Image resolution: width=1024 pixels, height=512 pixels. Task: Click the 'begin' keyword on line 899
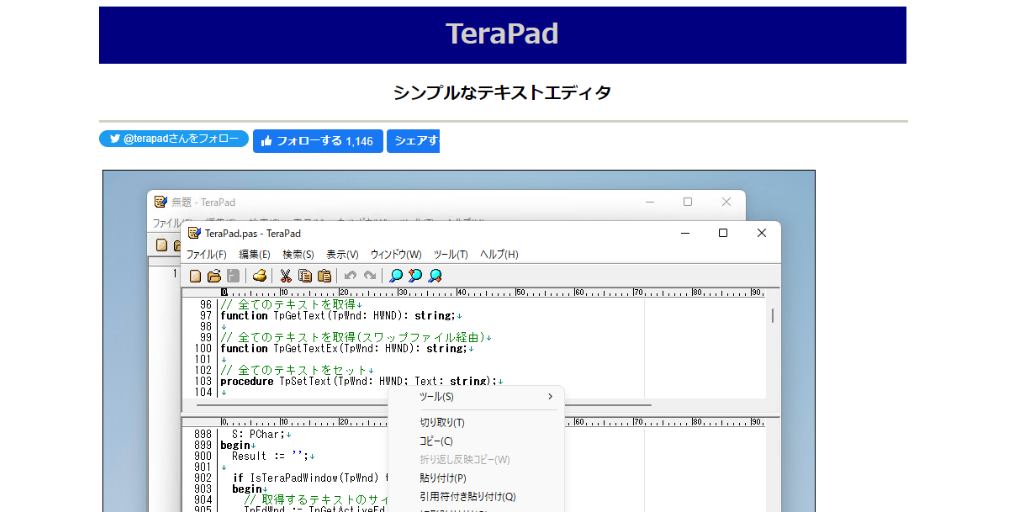[x=235, y=445]
